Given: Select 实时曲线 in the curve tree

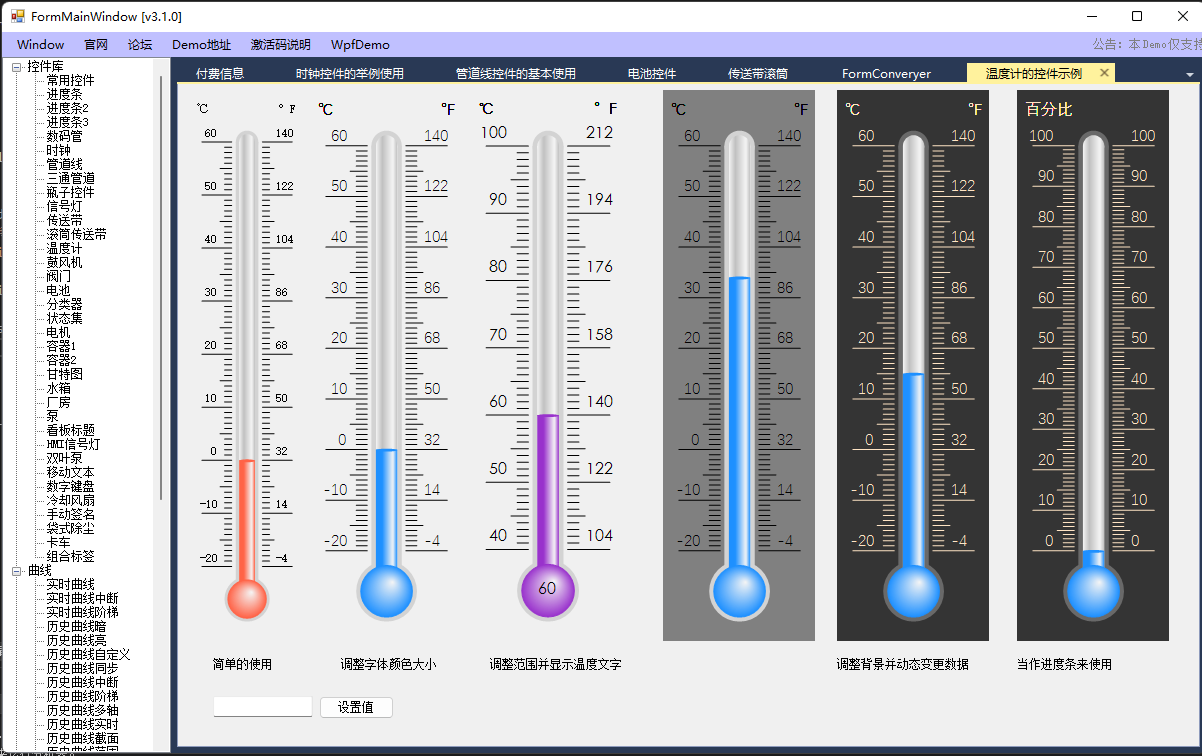Looking at the screenshot, I should pos(70,584).
